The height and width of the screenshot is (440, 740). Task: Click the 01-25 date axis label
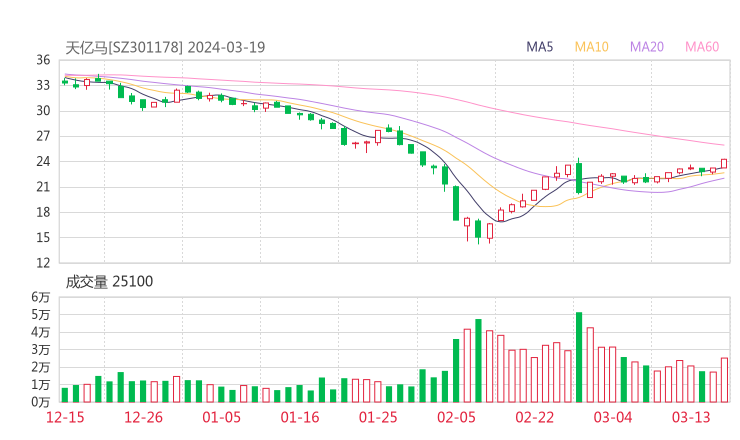point(378,417)
